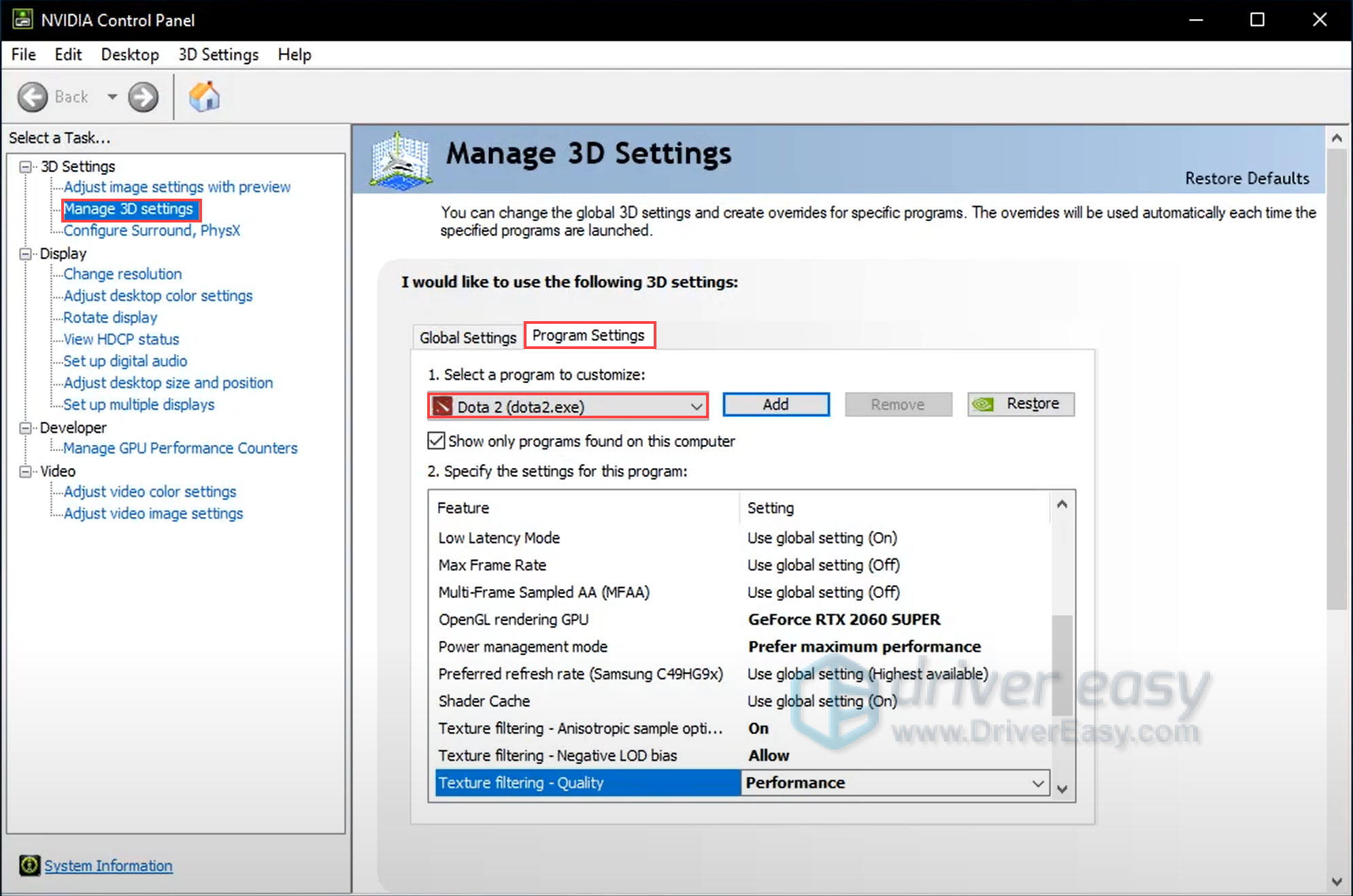Screen dimensions: 1353x896
Task: Open the Help menu
Action: pos(295,54)
